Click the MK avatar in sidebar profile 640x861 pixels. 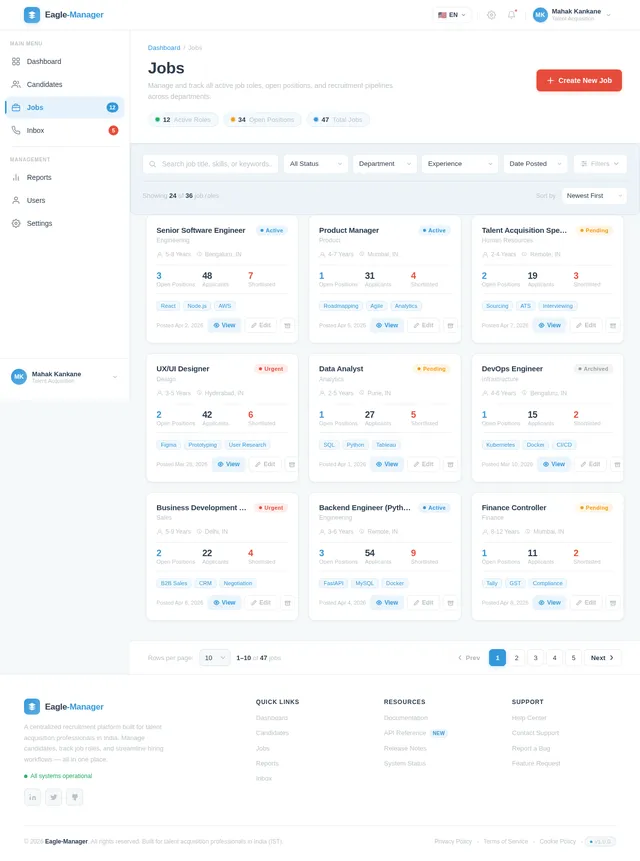coord(19,377)
